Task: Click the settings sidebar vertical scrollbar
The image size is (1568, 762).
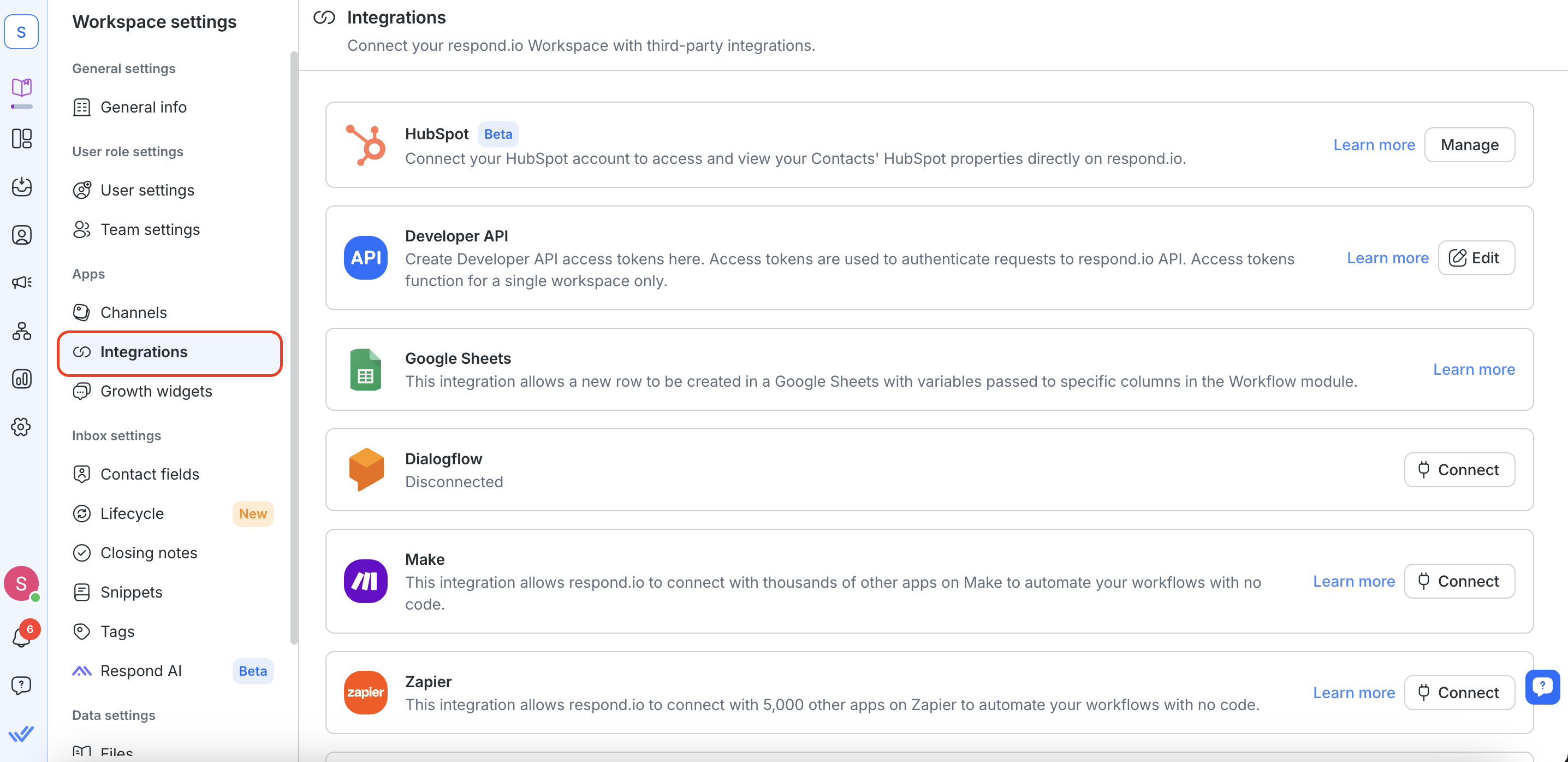Action: [294, 347]
